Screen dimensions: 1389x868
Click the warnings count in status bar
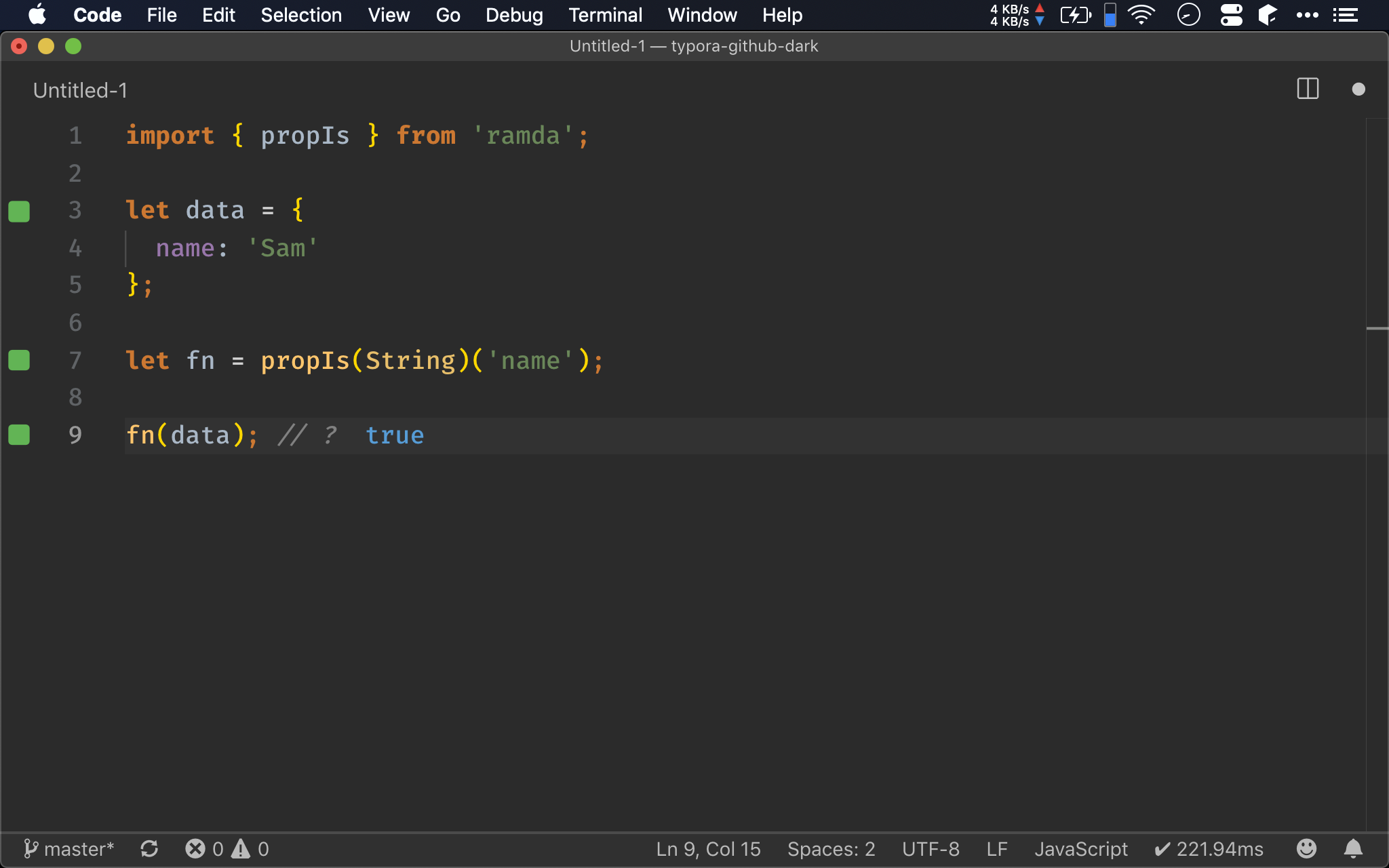point(250,849)
